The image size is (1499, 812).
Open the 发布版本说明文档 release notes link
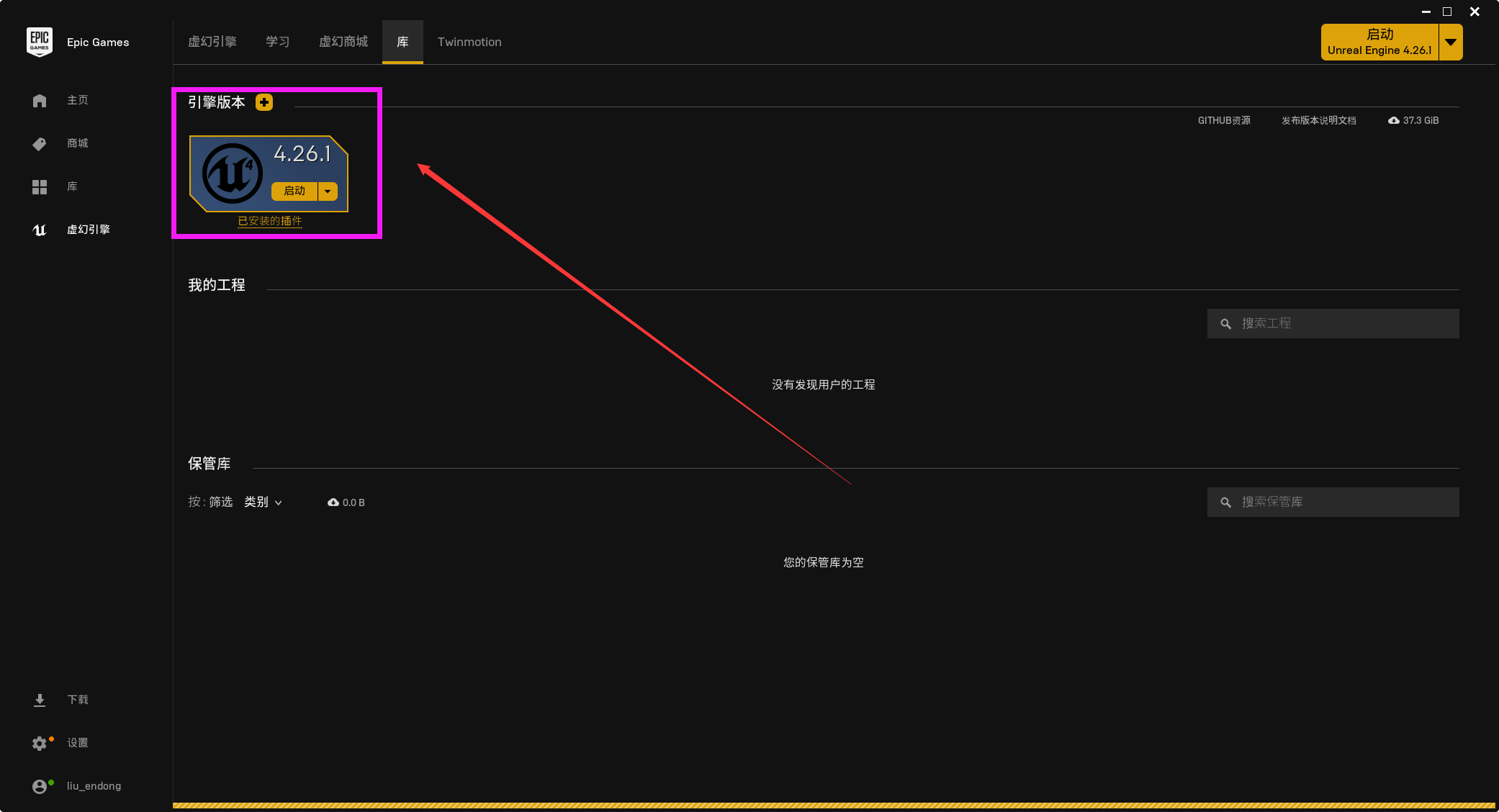tap(1319, 120)
